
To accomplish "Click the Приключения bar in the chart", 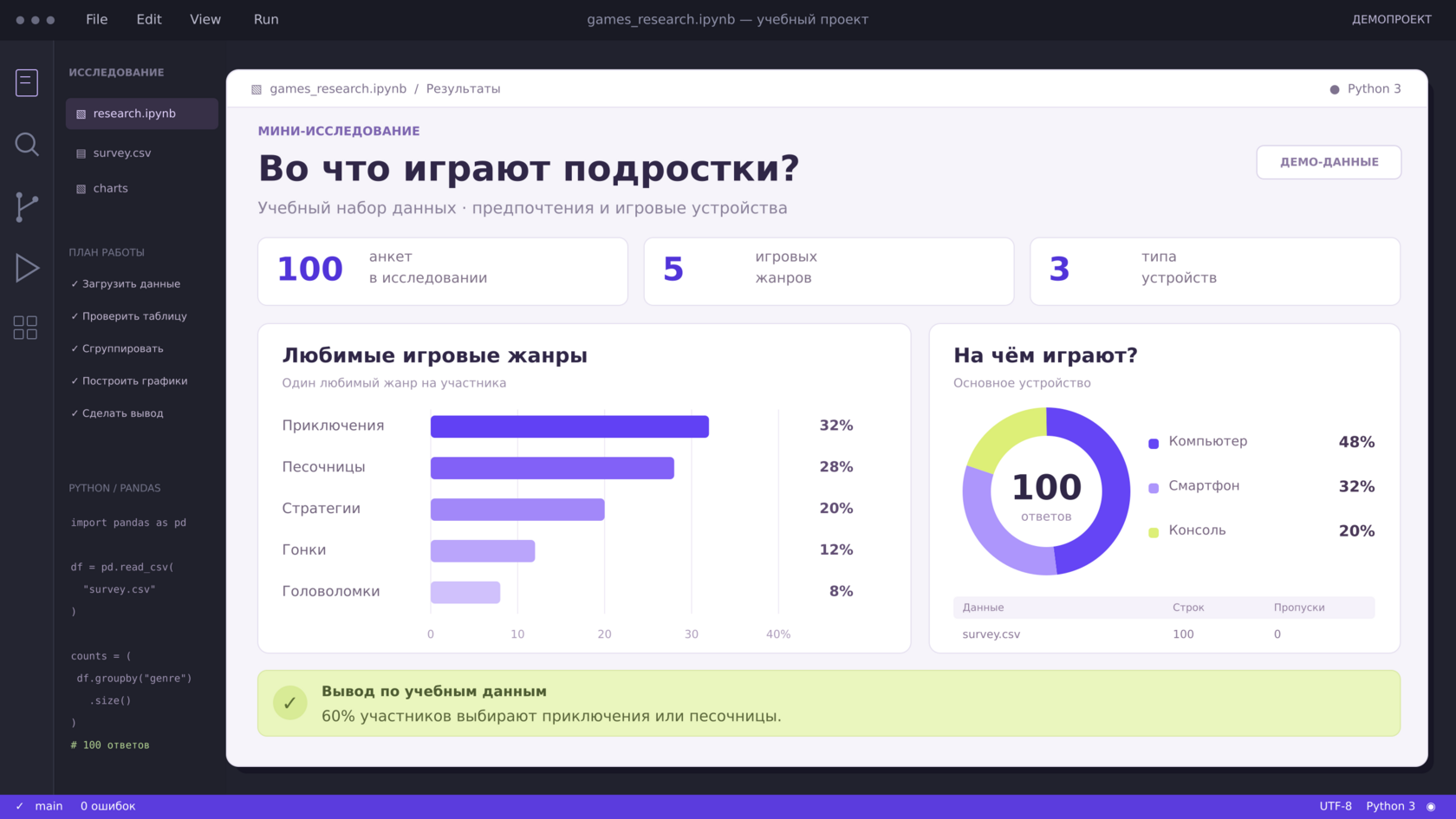I will pyautogui.click(x=569, y=426).
